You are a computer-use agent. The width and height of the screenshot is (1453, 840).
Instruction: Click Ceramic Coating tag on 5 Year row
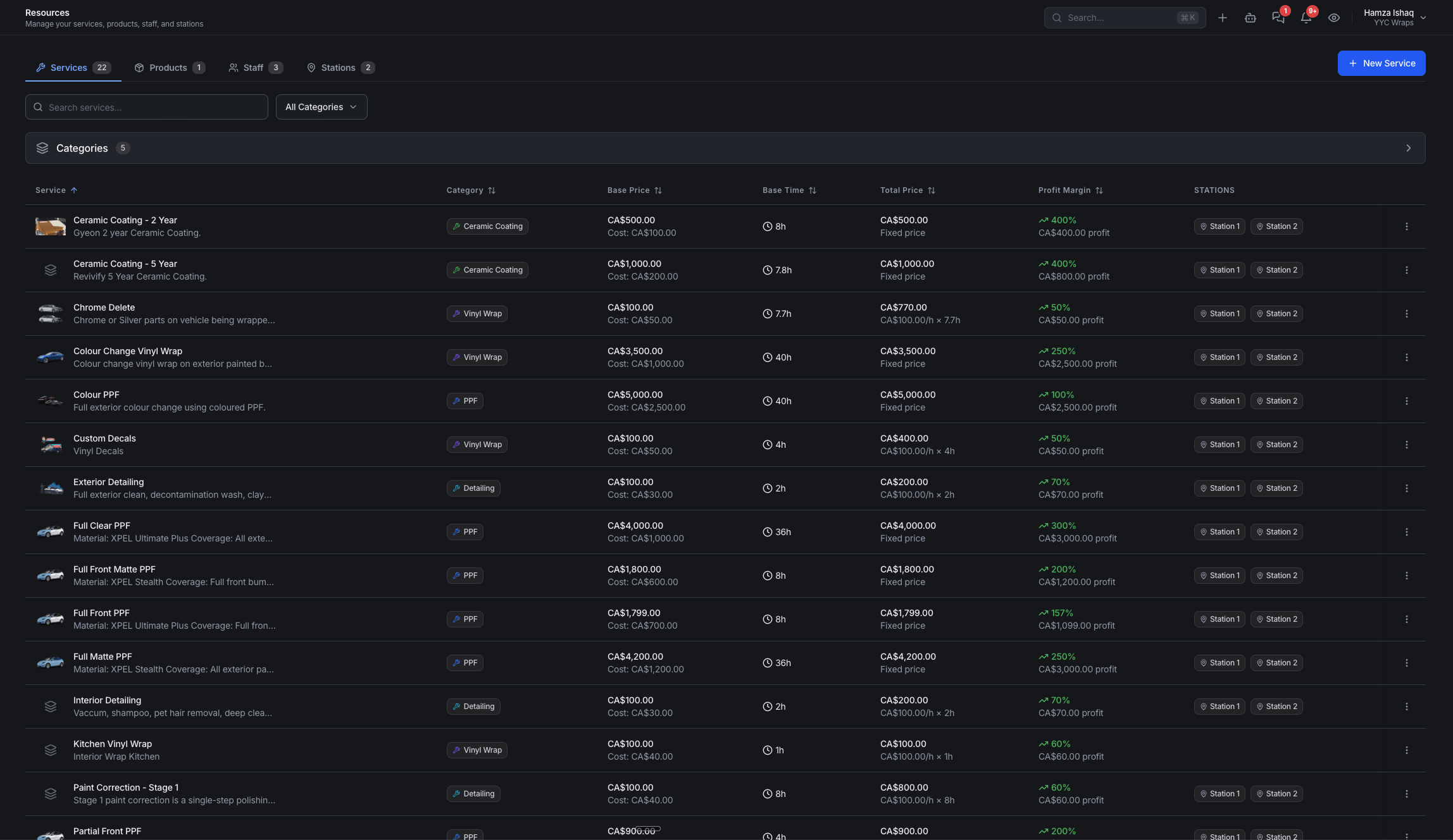(487, 270)
